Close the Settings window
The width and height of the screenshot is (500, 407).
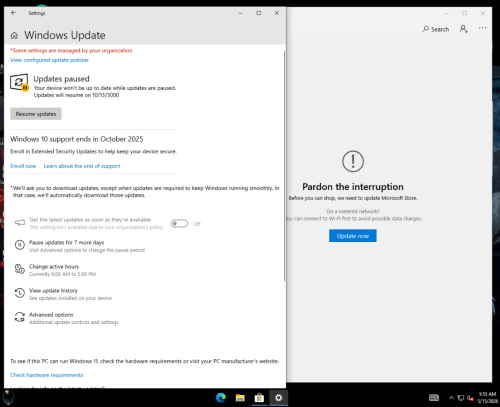277,13
